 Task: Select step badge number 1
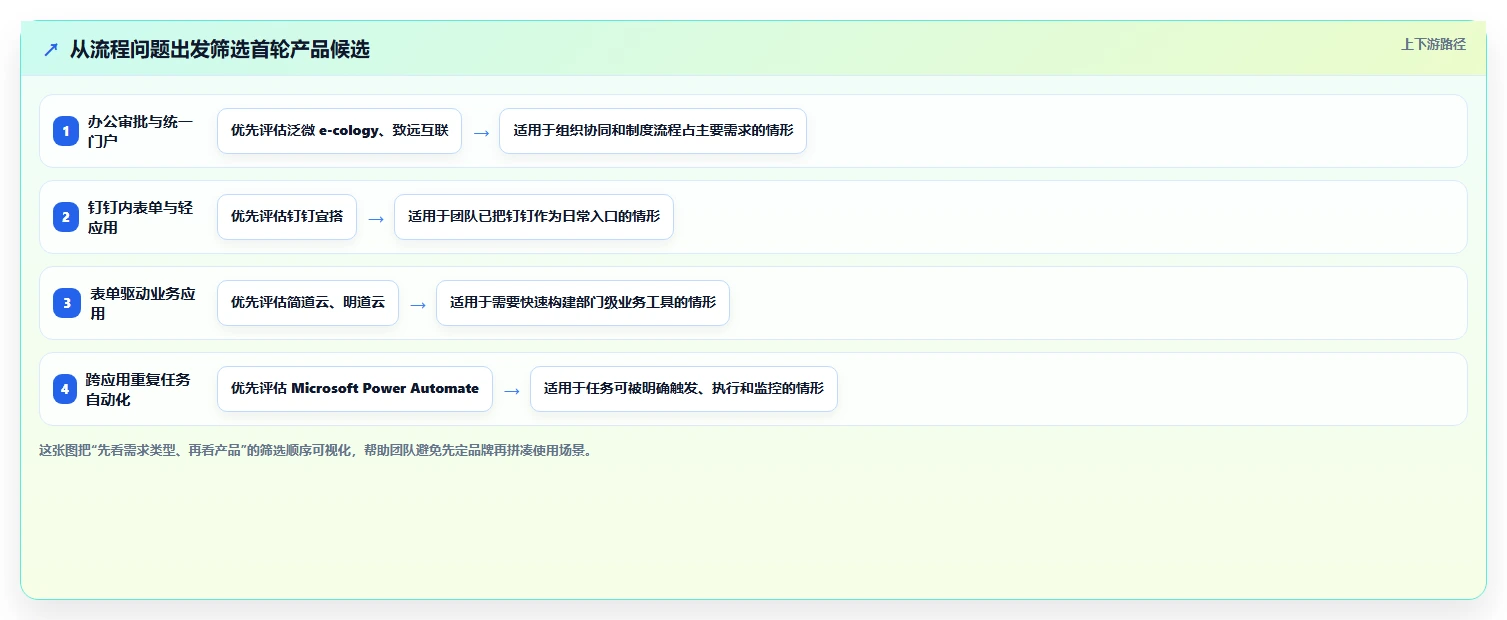(x=66, y=131)
